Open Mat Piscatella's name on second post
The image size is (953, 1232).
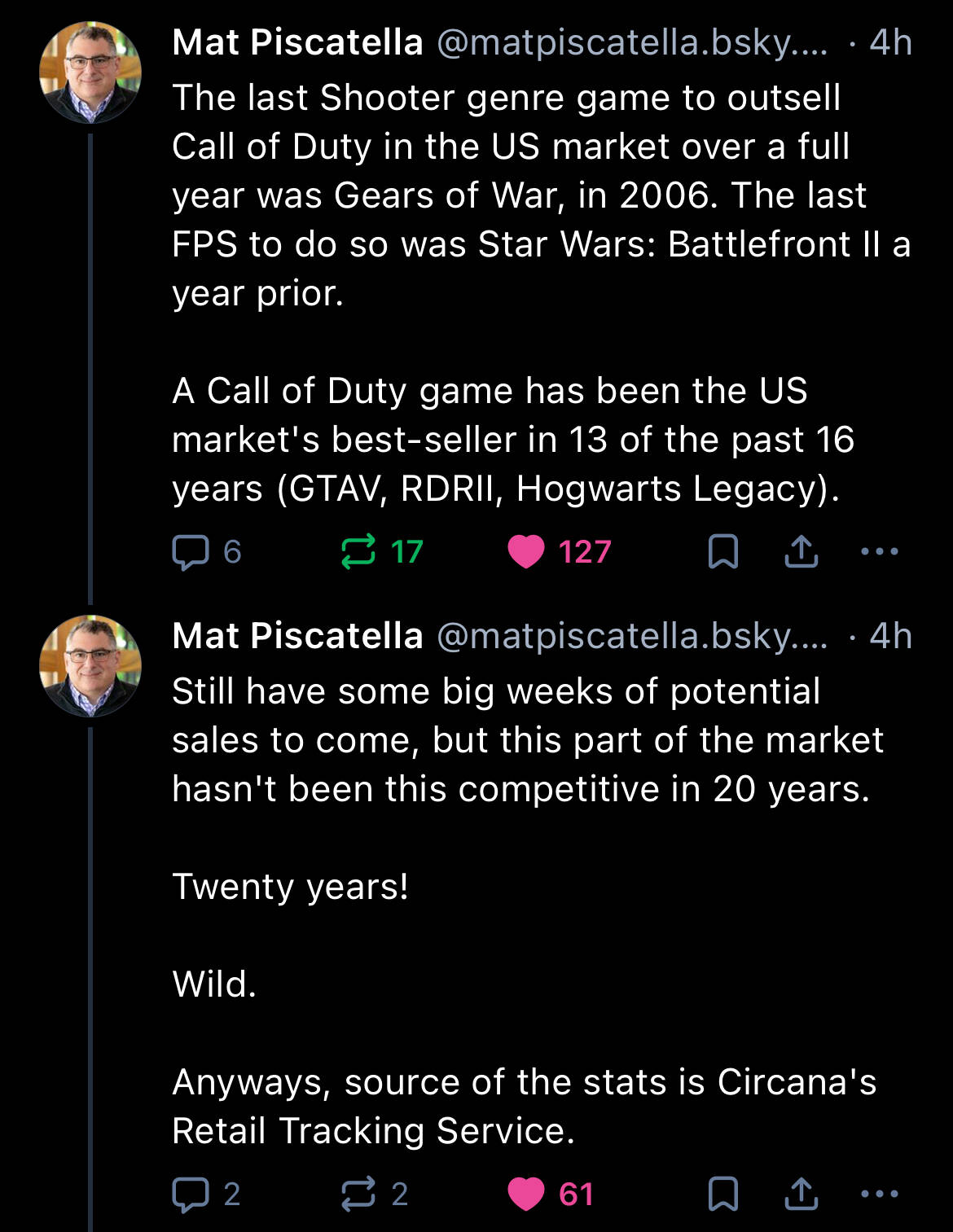point(297,636)
